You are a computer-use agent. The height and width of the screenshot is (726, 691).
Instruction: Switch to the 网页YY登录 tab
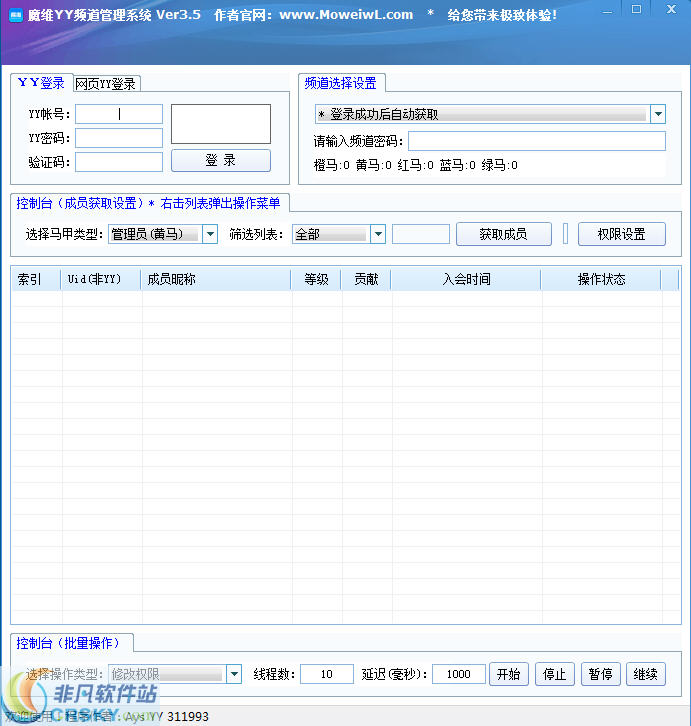click(x=106, y=84)
